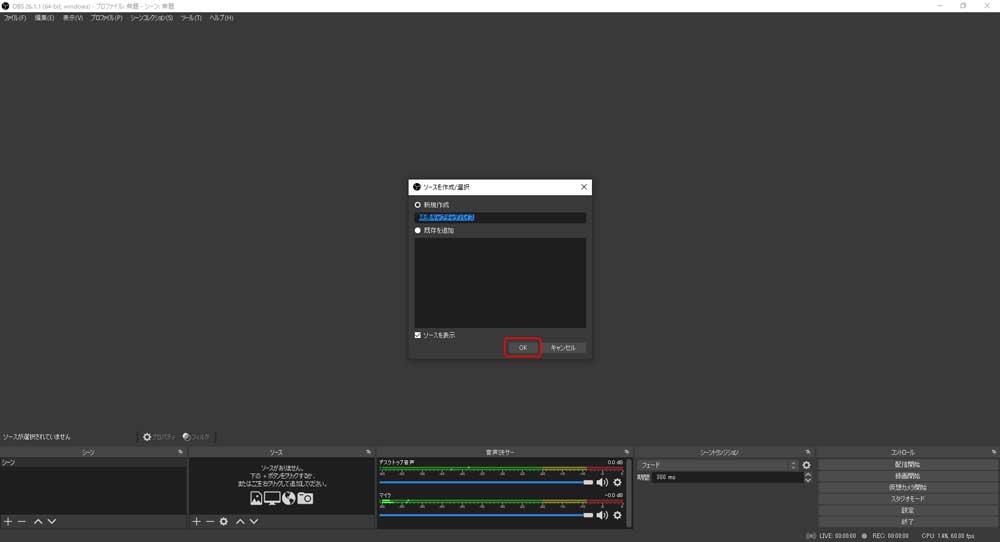Select the 既存を追加 radio button
This screenshot has width=1000, height=542.
(418, 230)
